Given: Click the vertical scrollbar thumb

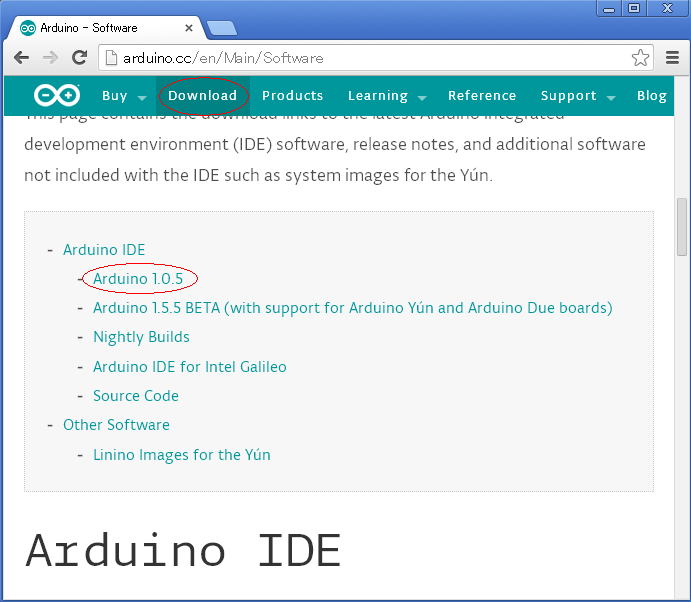Looking at the screenshot, I should 682,227.
